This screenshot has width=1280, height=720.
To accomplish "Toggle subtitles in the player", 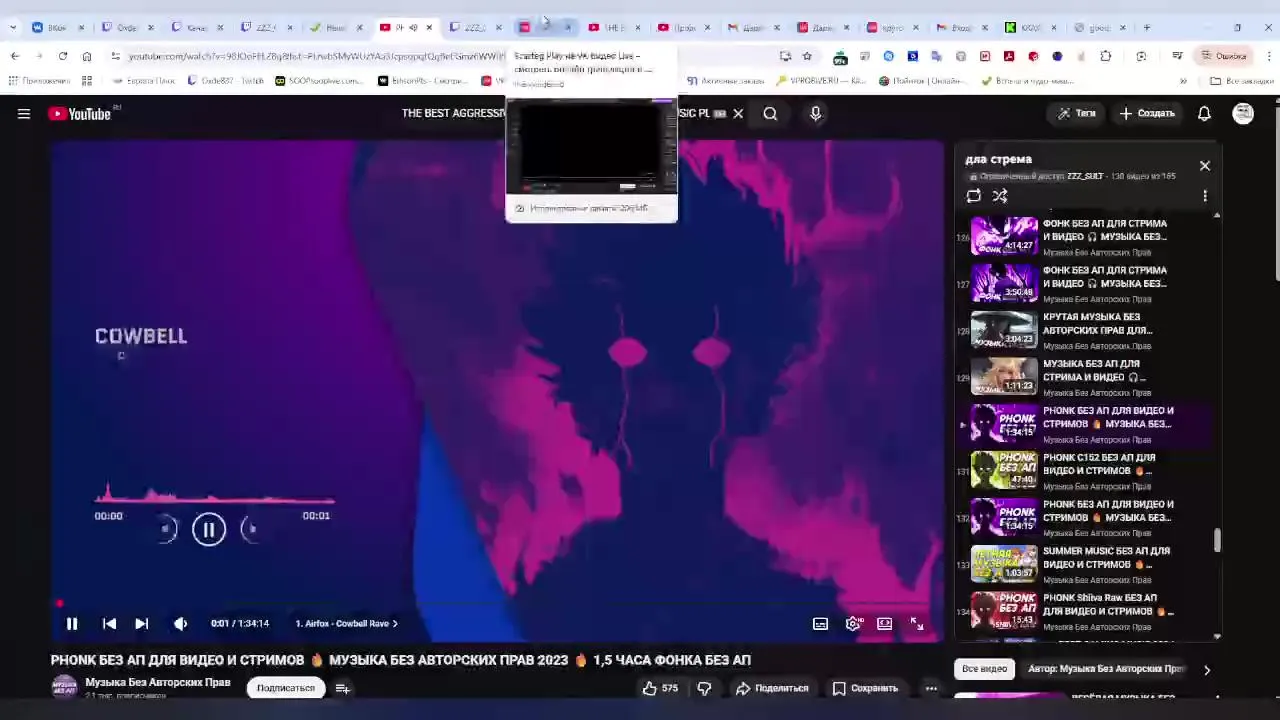I will tap(820, 623).
